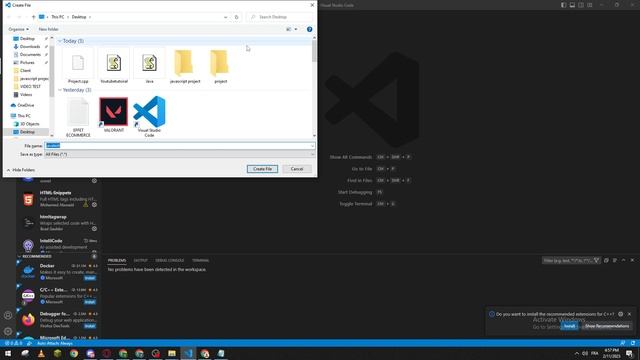Select the VALORANT shortcut
The width and height of the screenshot is (640, 360).
point(113,115)
